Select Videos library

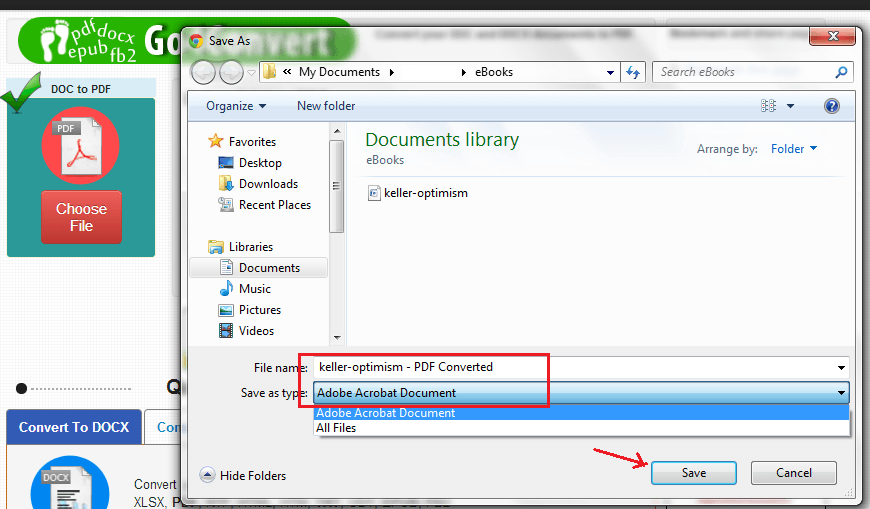256,331
